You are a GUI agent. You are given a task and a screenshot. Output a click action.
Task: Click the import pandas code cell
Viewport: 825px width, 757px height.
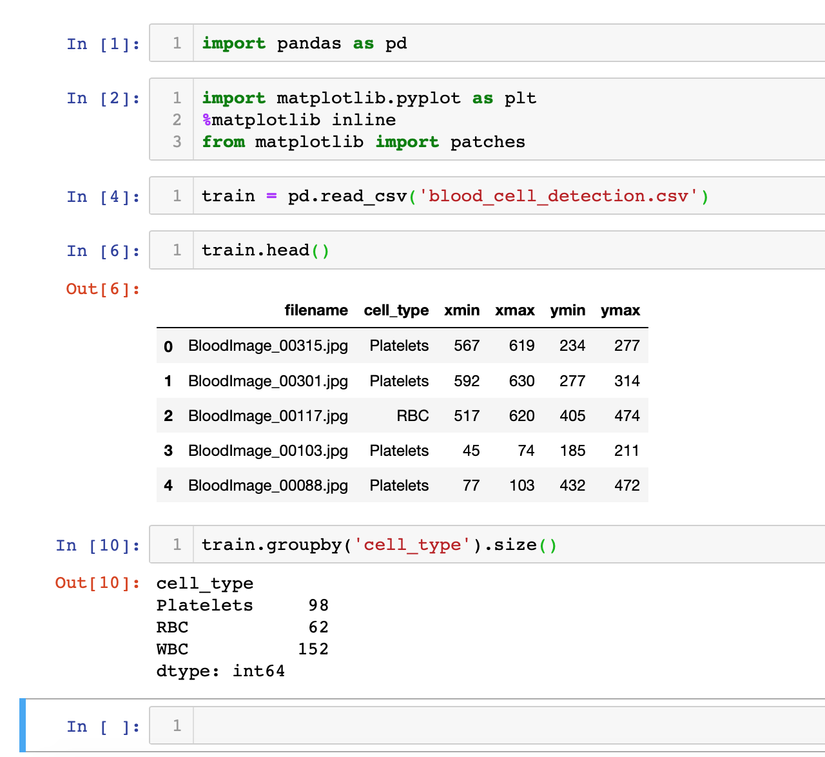500,44
